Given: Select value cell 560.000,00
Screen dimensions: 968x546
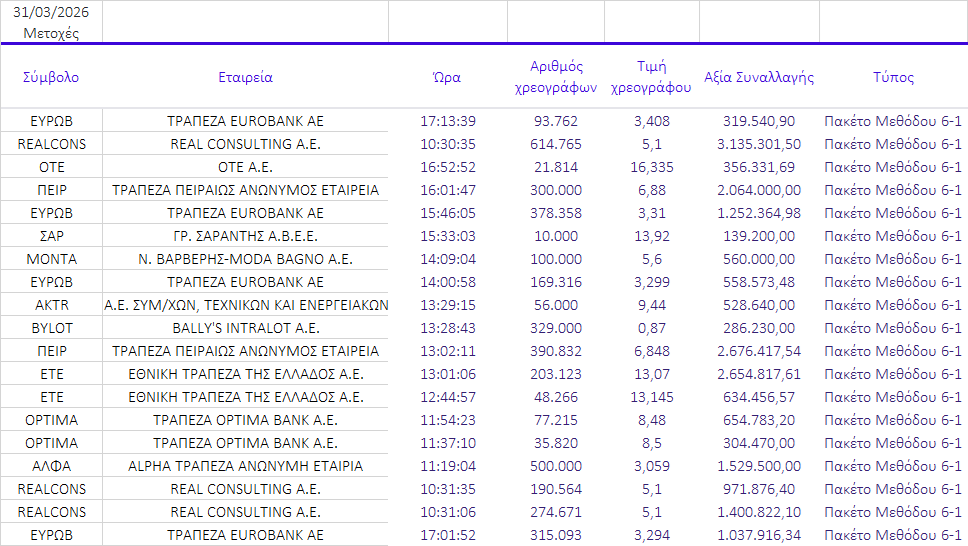Looking at the screenshot, I should [x=759, y=259].
